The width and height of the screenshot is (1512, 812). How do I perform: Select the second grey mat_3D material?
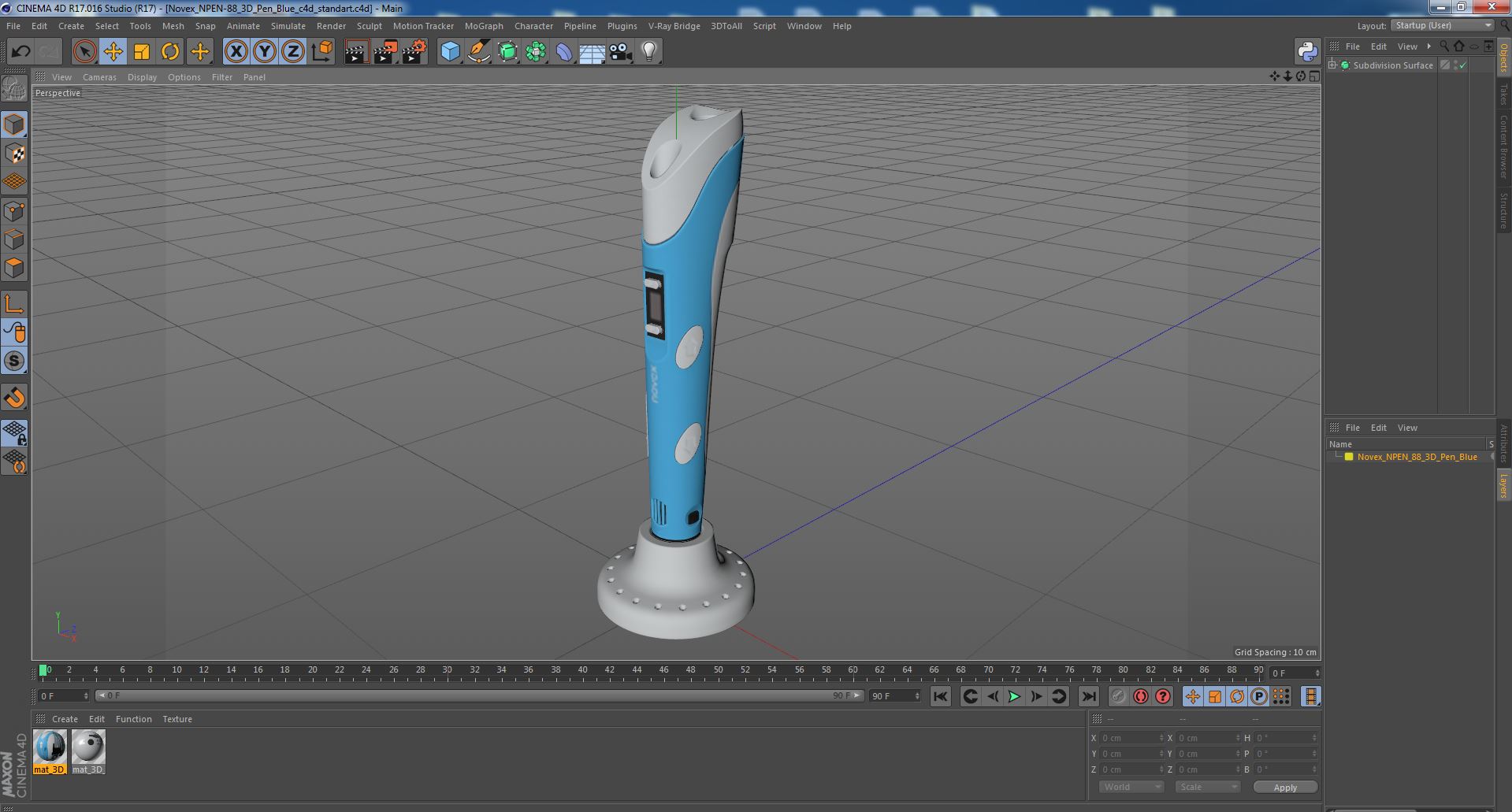click(88, 747)
